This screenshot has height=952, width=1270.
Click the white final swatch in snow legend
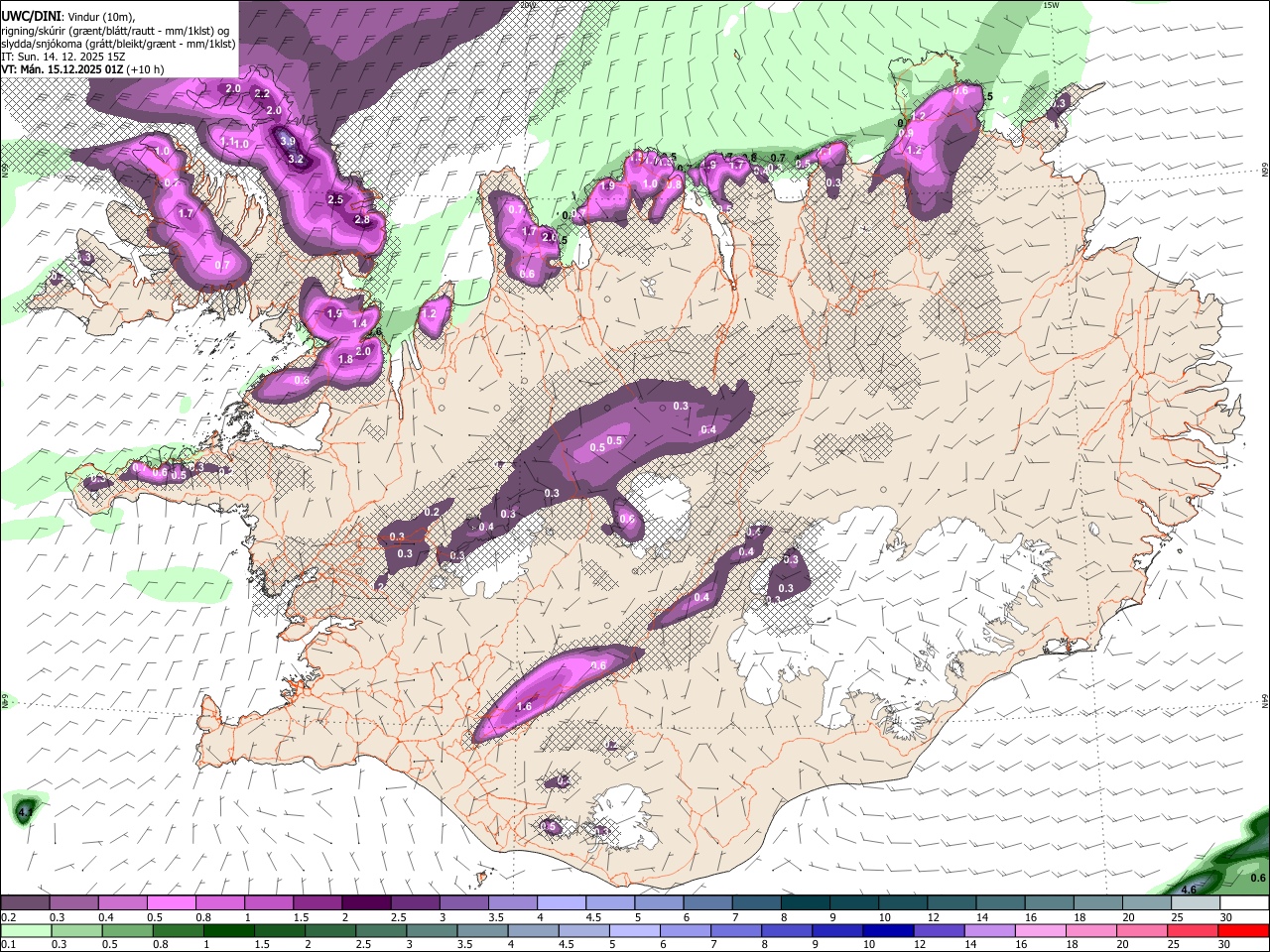[1244, 903]
